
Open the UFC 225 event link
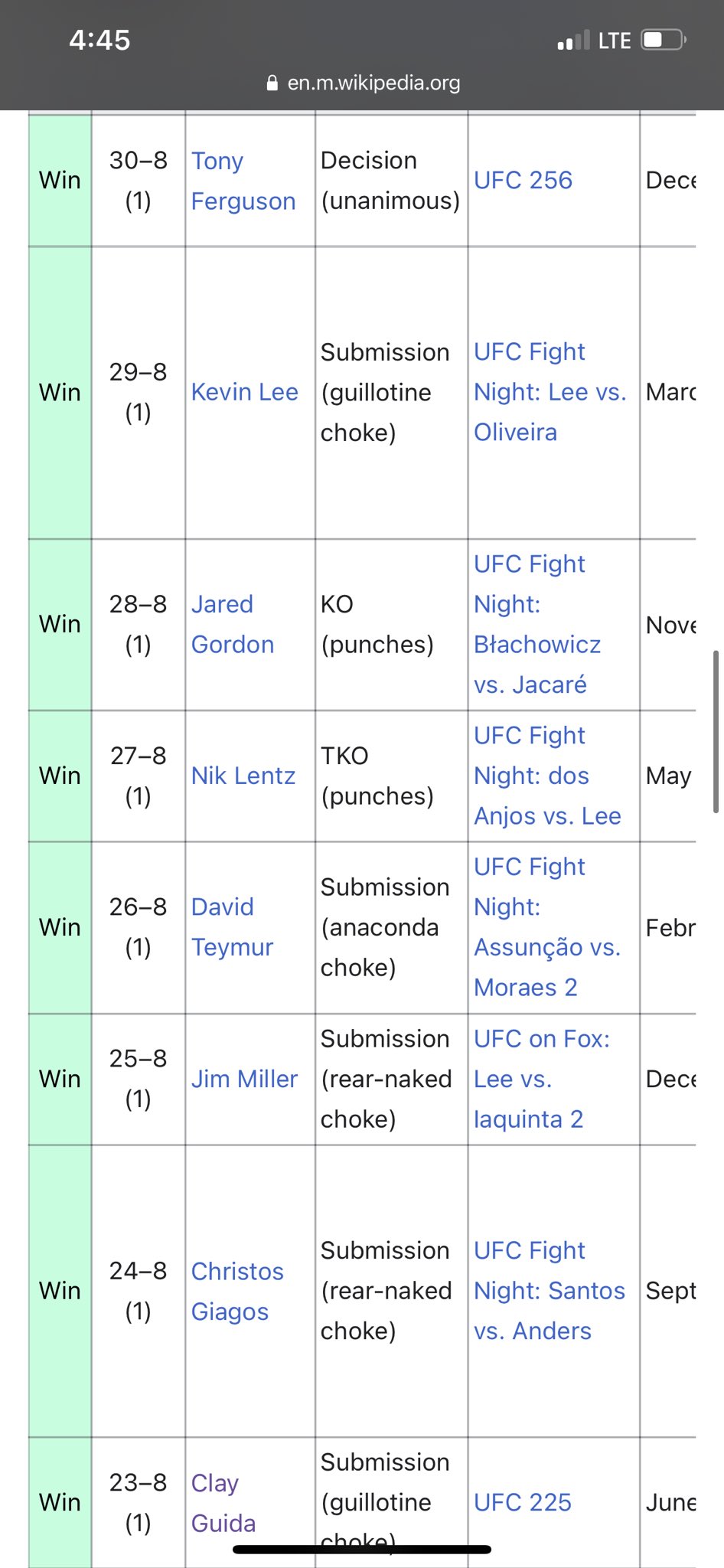(x=523, y=1502)
